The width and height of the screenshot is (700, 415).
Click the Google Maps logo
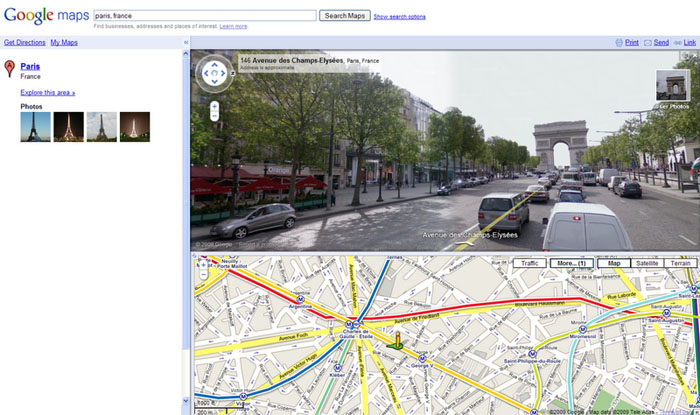(x=46, y=15)
